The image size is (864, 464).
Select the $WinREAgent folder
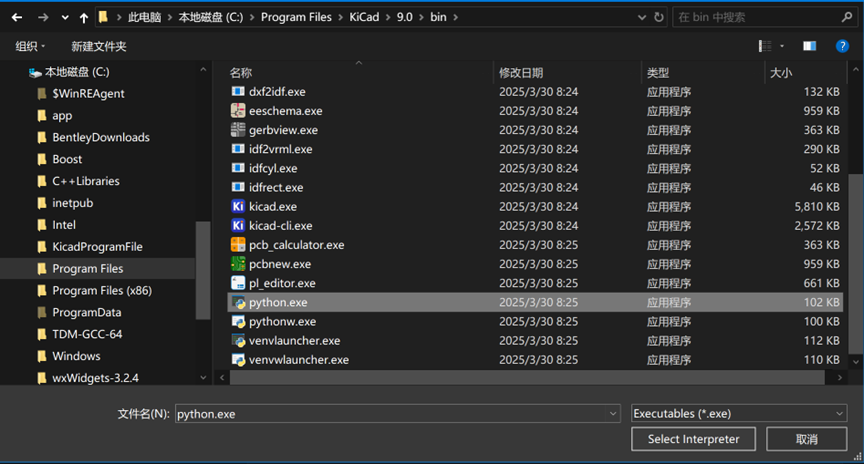click(x=88, y=94)
